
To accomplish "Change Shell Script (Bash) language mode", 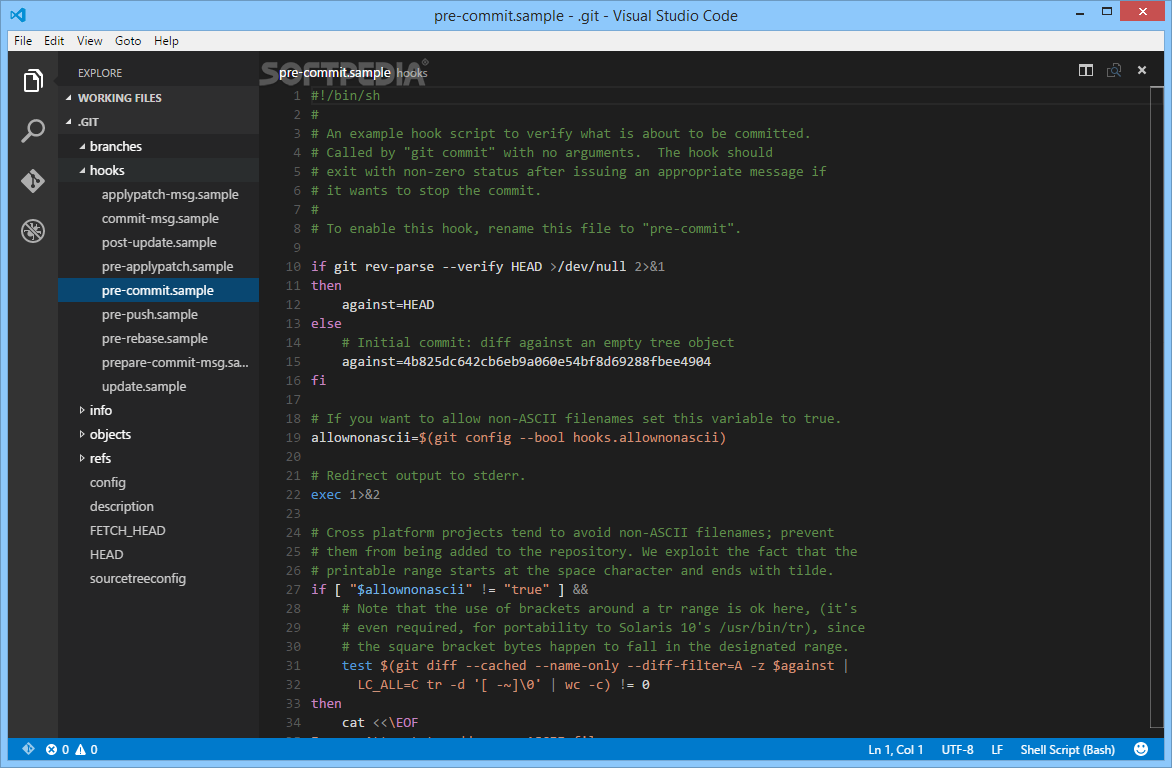I will coord(1067,749).
